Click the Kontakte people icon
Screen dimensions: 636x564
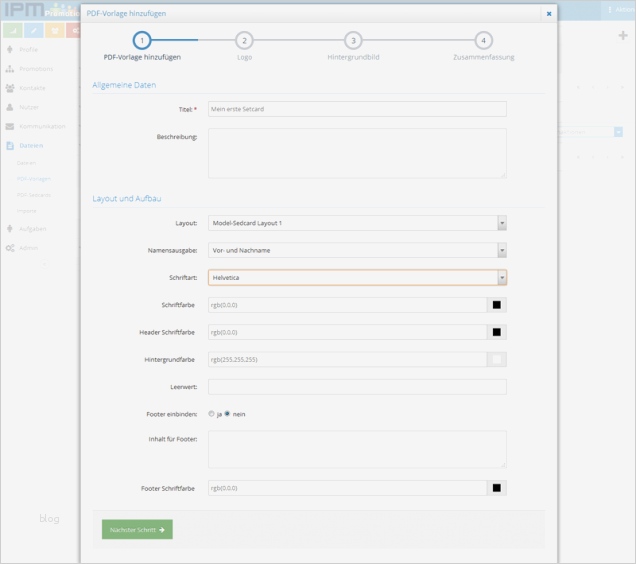10,88
